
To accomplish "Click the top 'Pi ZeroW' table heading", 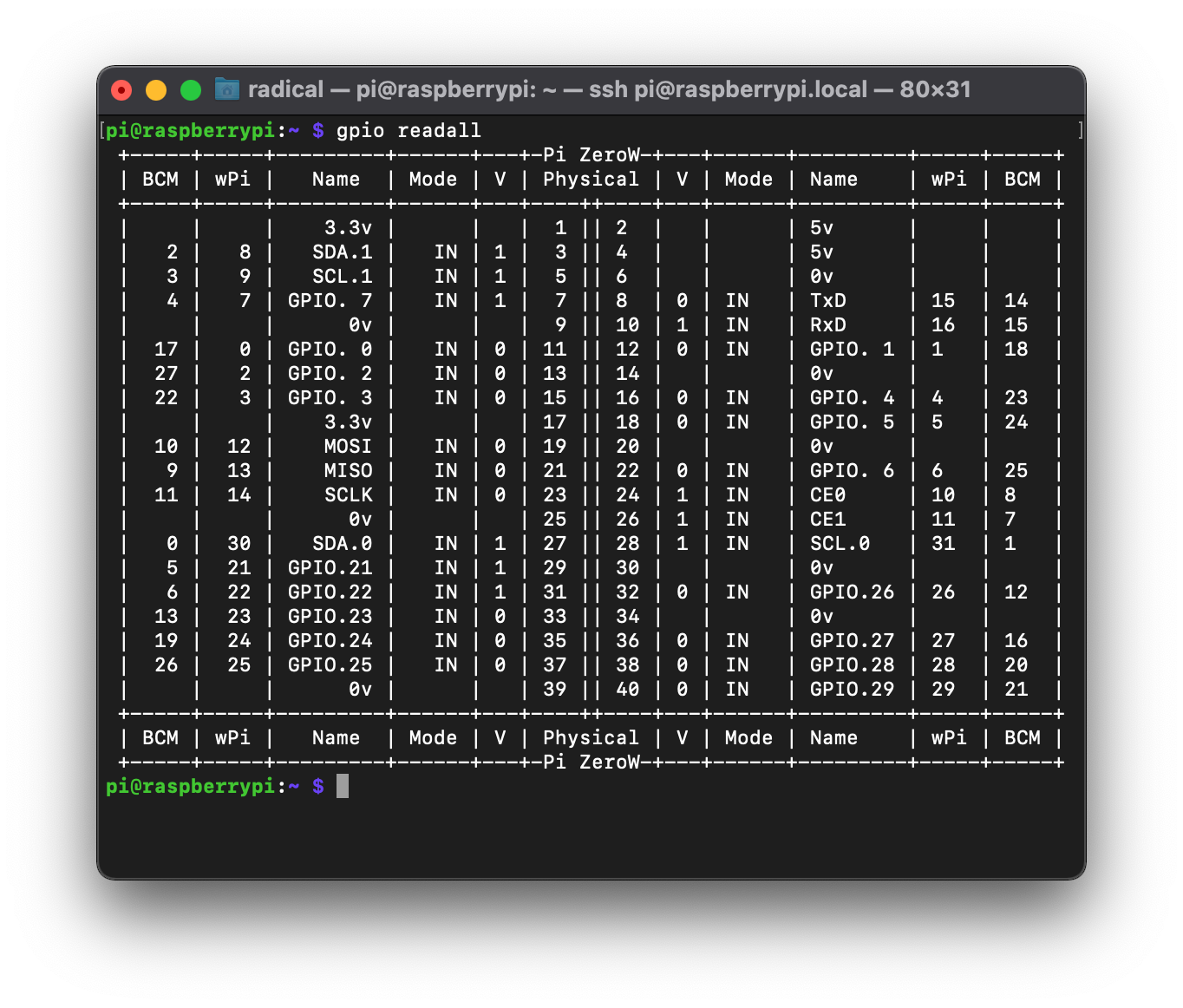I will click(591, 154).
